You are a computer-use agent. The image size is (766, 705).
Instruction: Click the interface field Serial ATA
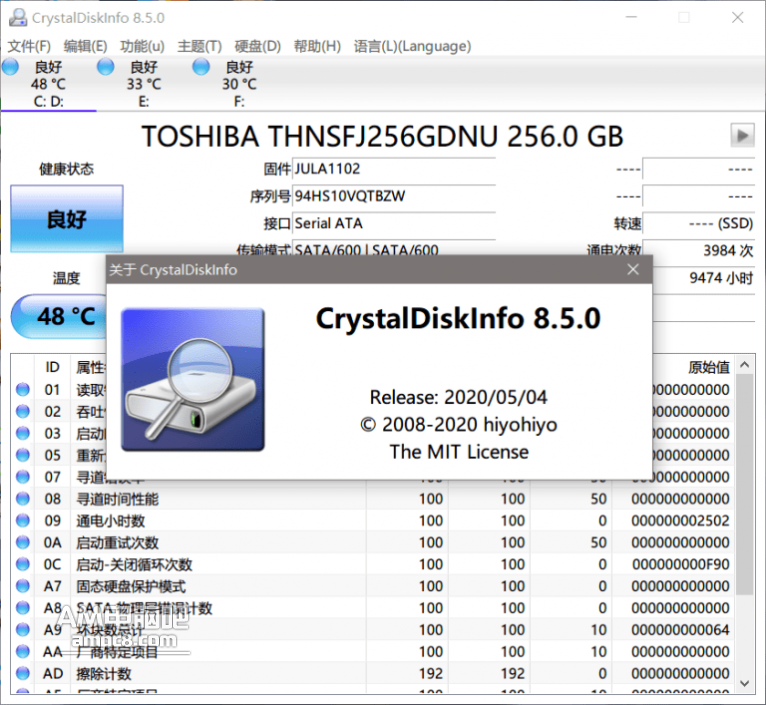click(x=394, y=224)
